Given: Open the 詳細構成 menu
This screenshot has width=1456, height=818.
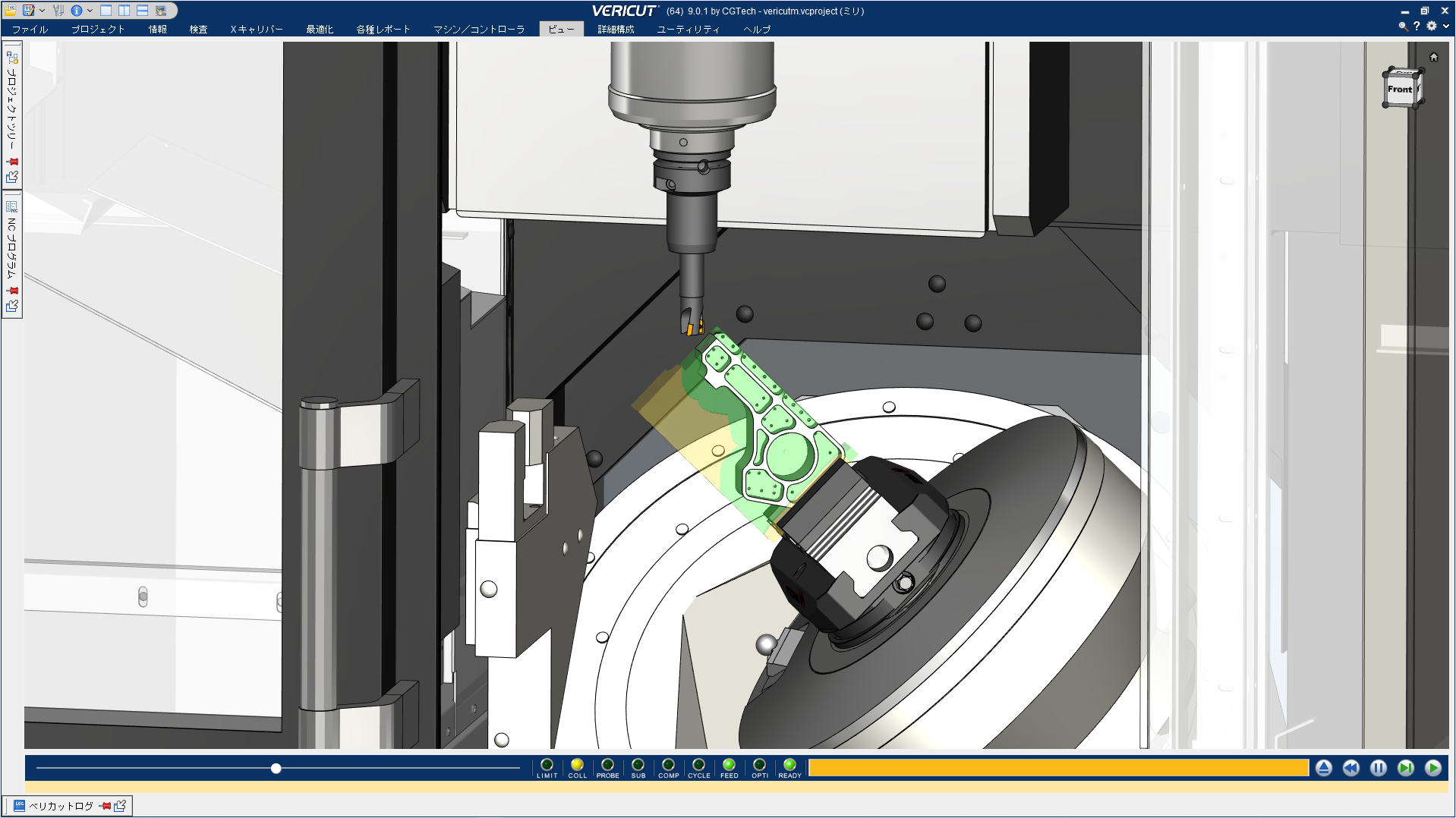Looking at the screenshot, I should (x=616, y=30).
